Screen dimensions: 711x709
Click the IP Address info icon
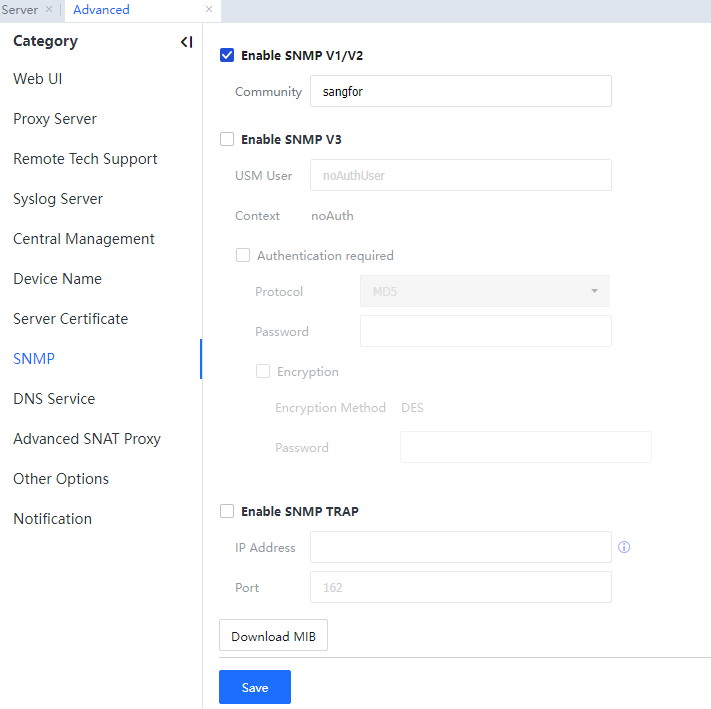click(624, 548)
